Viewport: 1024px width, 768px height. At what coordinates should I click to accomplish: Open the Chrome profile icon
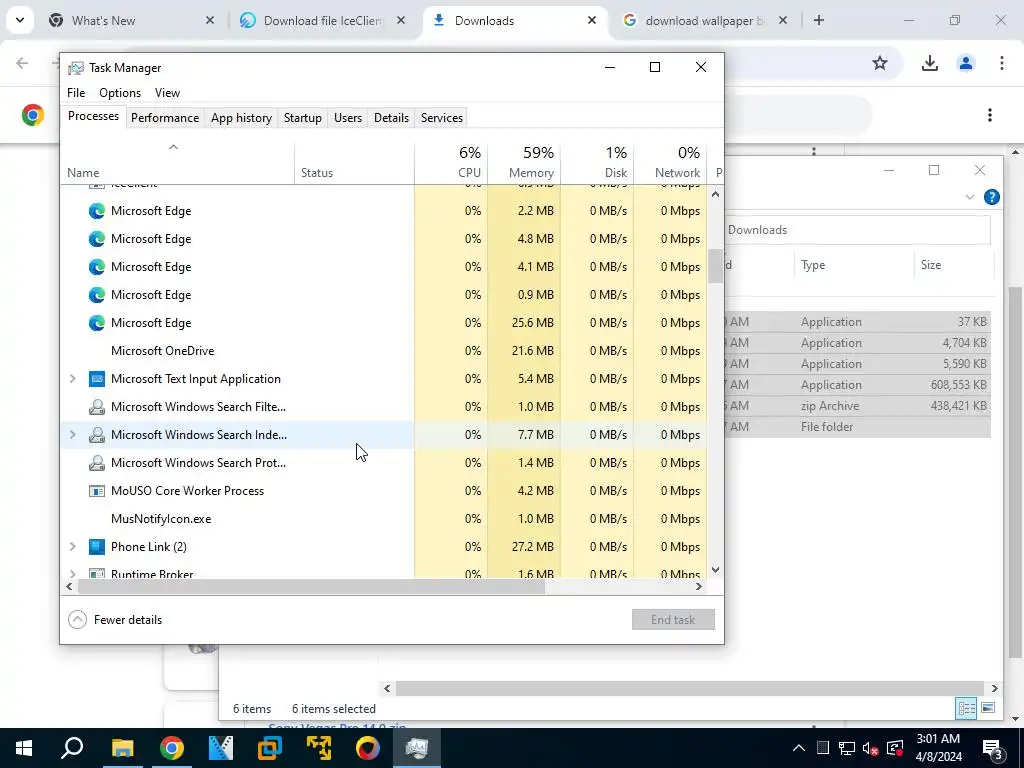tap(966, 63)
